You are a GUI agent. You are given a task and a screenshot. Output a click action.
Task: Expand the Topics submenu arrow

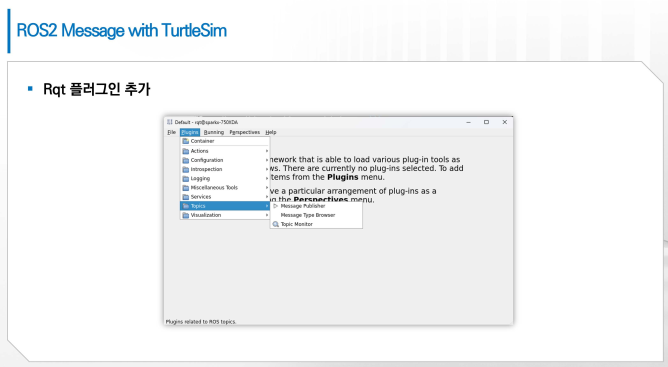click(267, 206)
